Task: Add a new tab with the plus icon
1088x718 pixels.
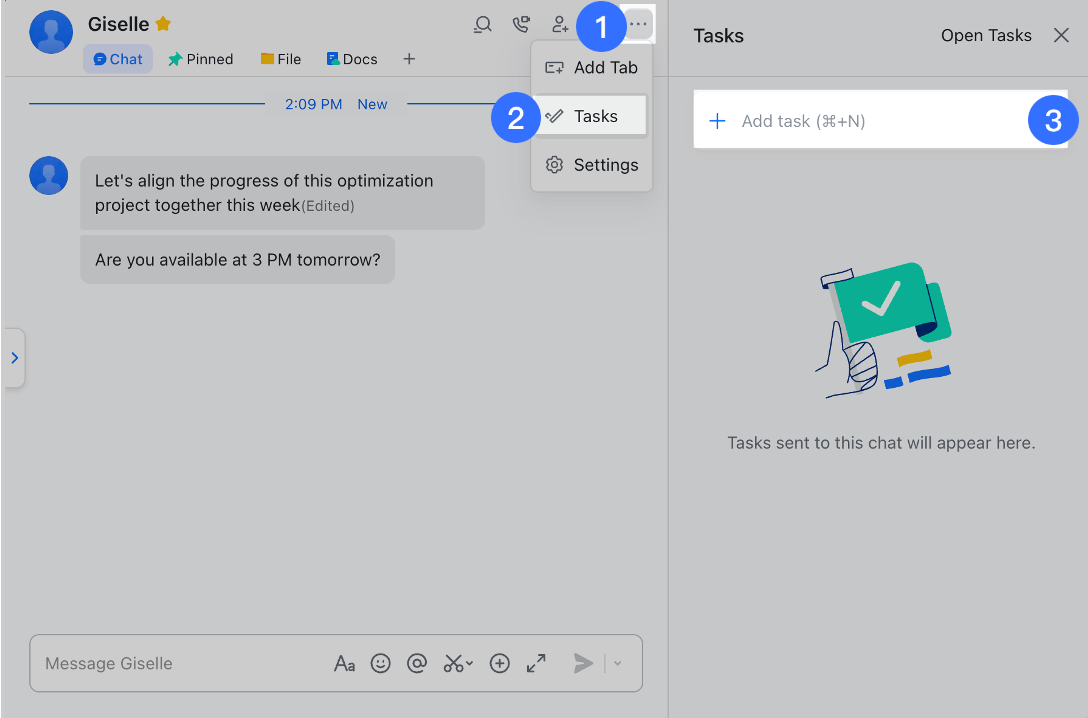Action: pyautogui.click(x=409, y=59)
